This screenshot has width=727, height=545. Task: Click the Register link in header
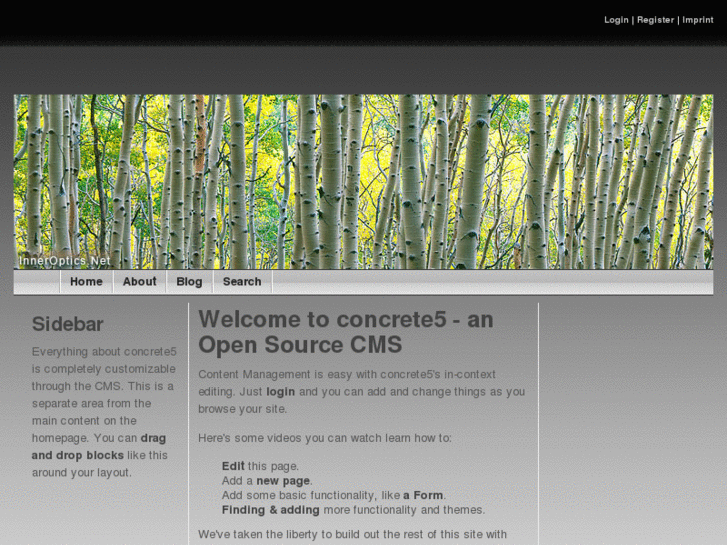point(655,20)
